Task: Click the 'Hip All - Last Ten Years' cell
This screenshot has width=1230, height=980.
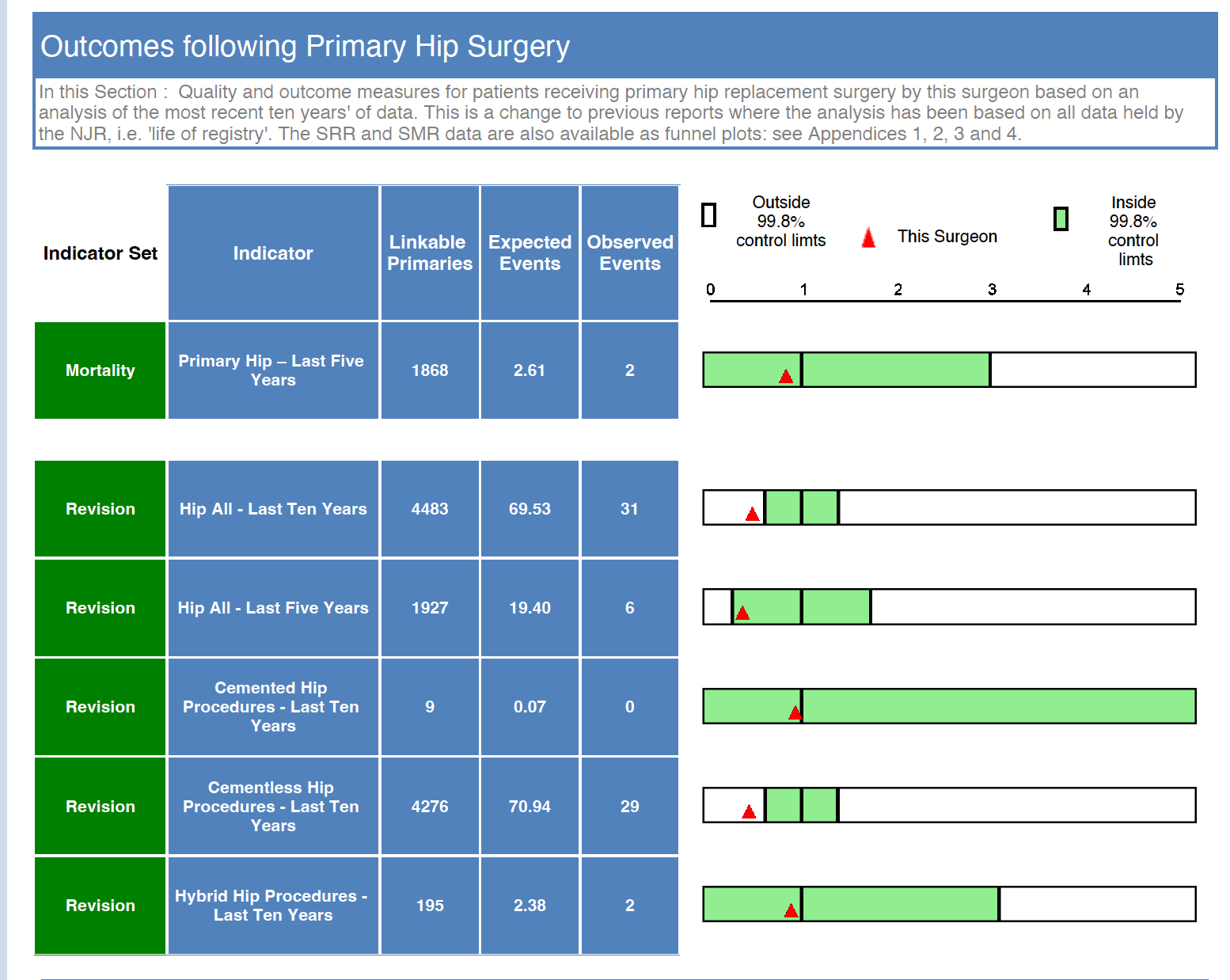Action: click(x=272, y=509)
